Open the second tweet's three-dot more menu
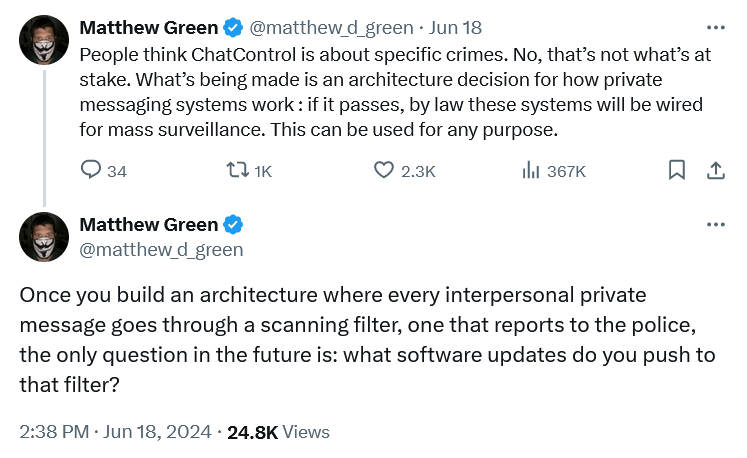 tap(716, 224)
